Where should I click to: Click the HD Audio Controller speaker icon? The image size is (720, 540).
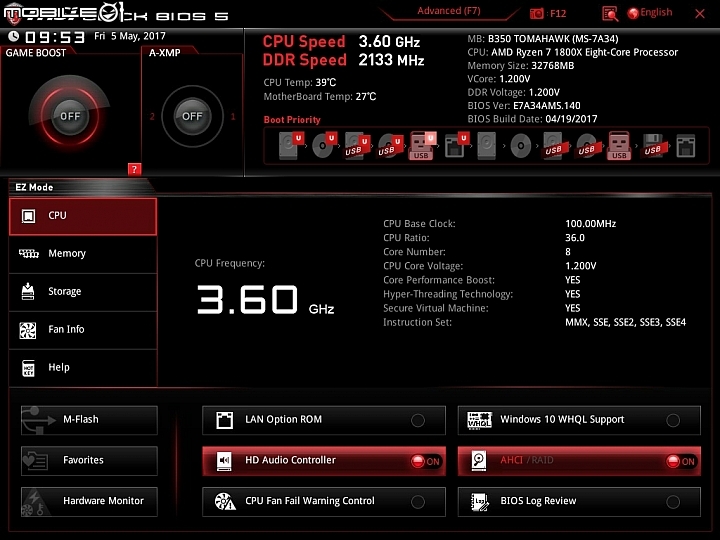coord(224,461)
